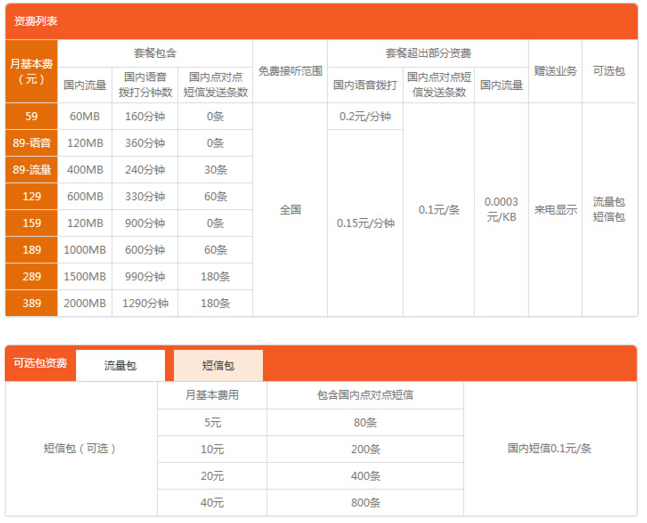The height and width of the screenshot is (523, 647).
Task: Click the 160分钟 voice cell
Action: pyautogui.click(x=145, y=116)
